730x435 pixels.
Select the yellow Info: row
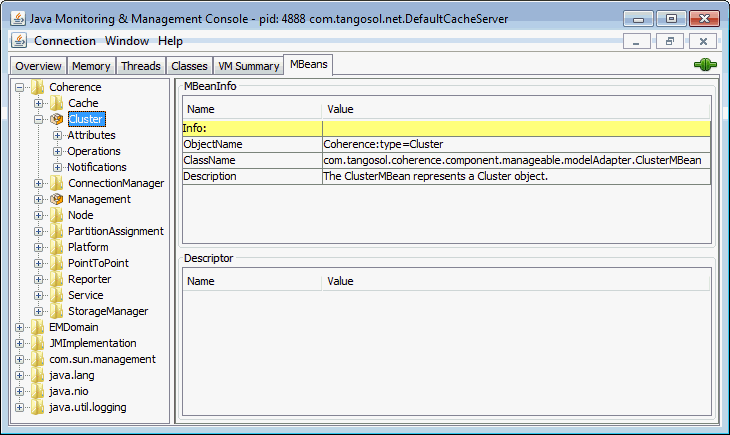(446, 129)
